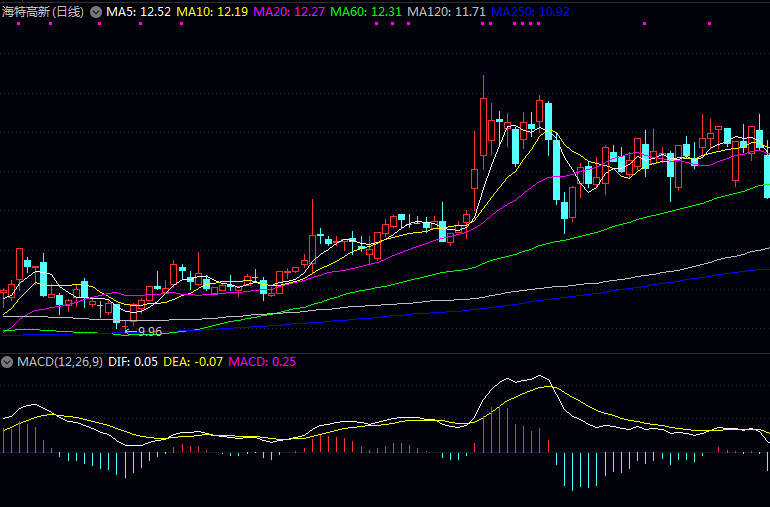Screen dimensions: 770x507
Task: Click the magenta event dot below MA5 value
Action: point(140,24)
